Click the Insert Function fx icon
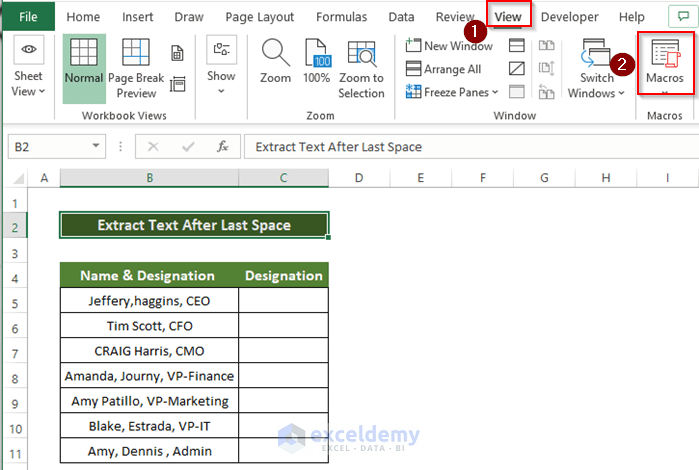 click(222, 146)
